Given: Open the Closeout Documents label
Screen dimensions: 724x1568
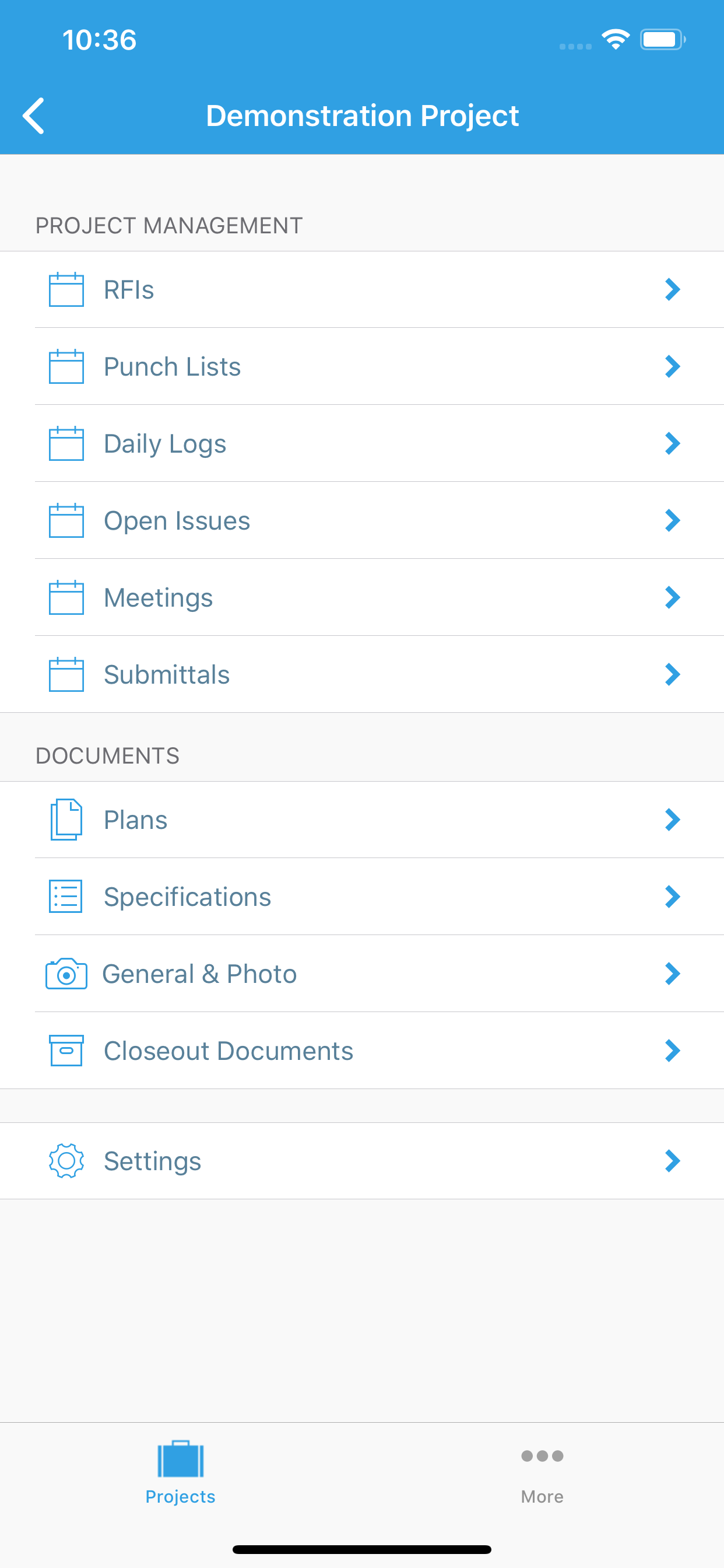Looking at the screenshot, I should click(x=229, y=1051).
